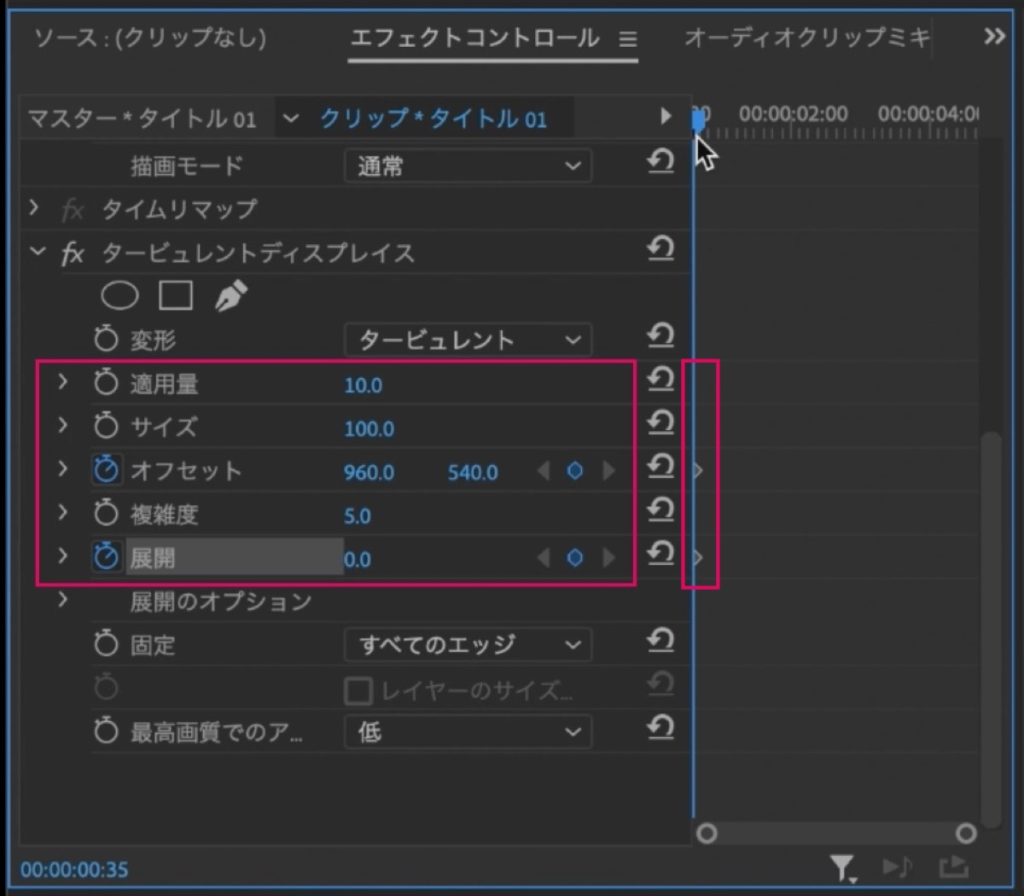
Task: Expand 展開のオプション section
Action: [63, 599]
